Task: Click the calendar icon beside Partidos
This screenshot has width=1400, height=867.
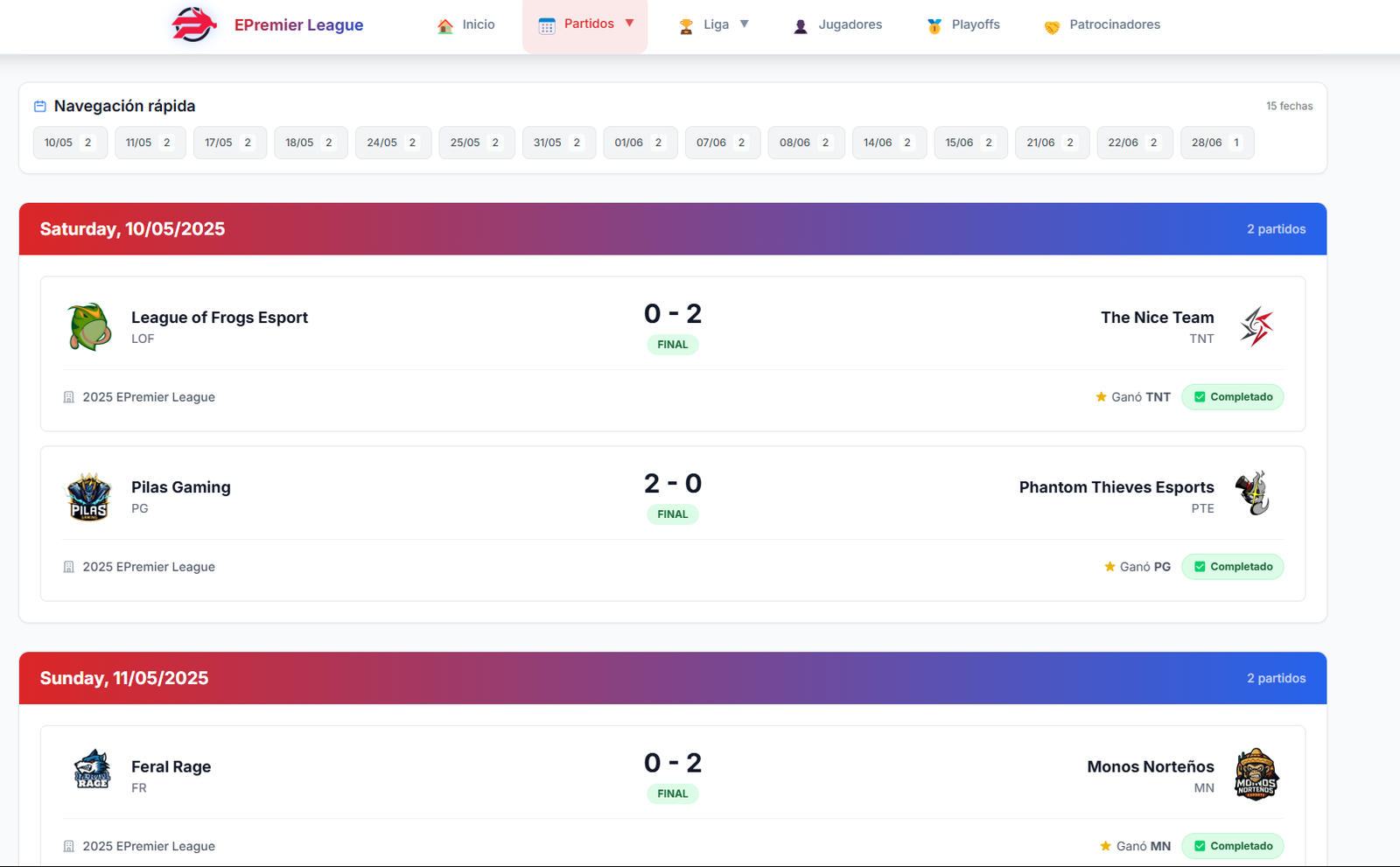Action: 547,24
